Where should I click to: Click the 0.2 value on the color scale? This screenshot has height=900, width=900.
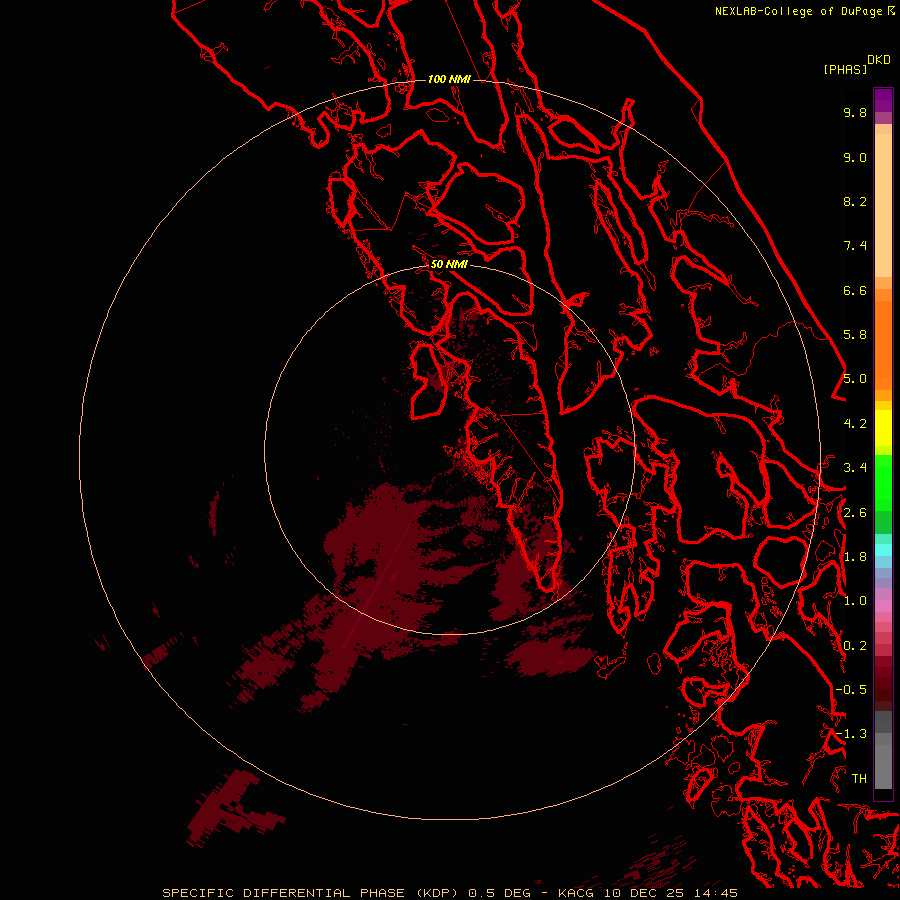855,646
